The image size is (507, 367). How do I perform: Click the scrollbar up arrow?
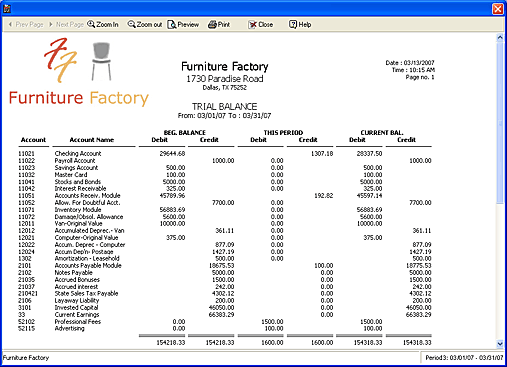tap(500, 37)
